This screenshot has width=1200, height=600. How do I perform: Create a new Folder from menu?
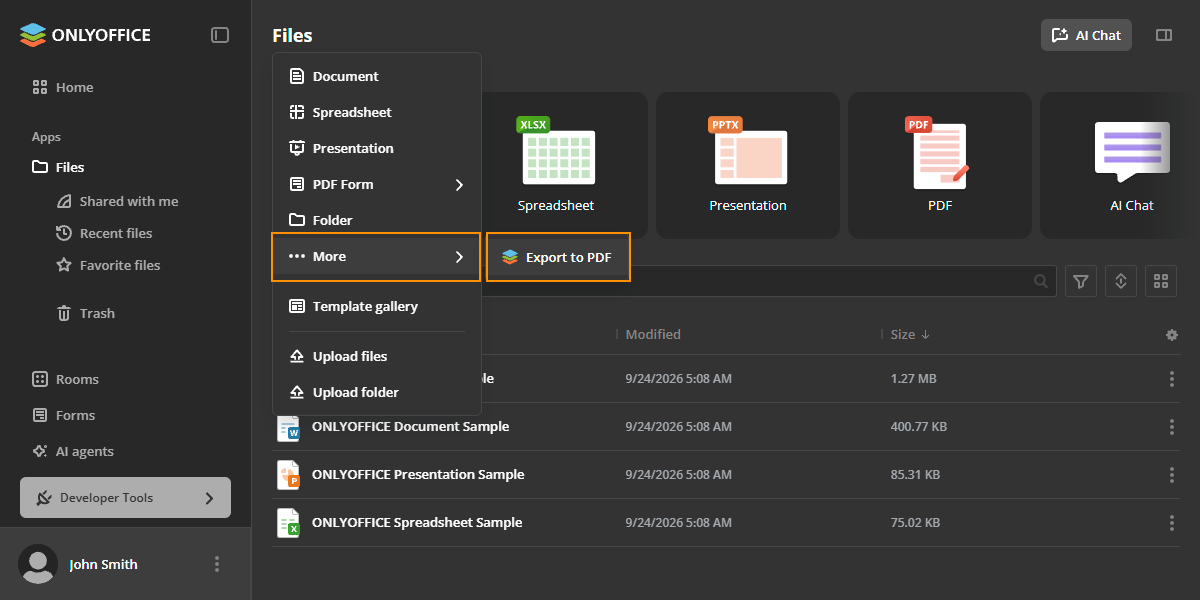[x=377, y=220]
